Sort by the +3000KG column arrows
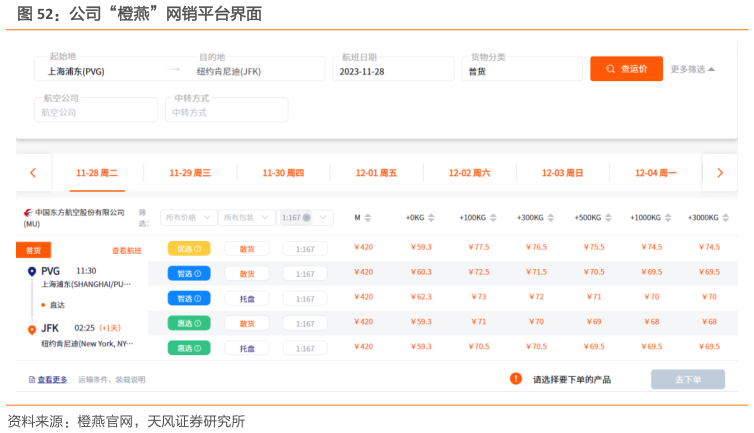The width and height of the screenshot is (754, 433). click(x=726, y=217)
